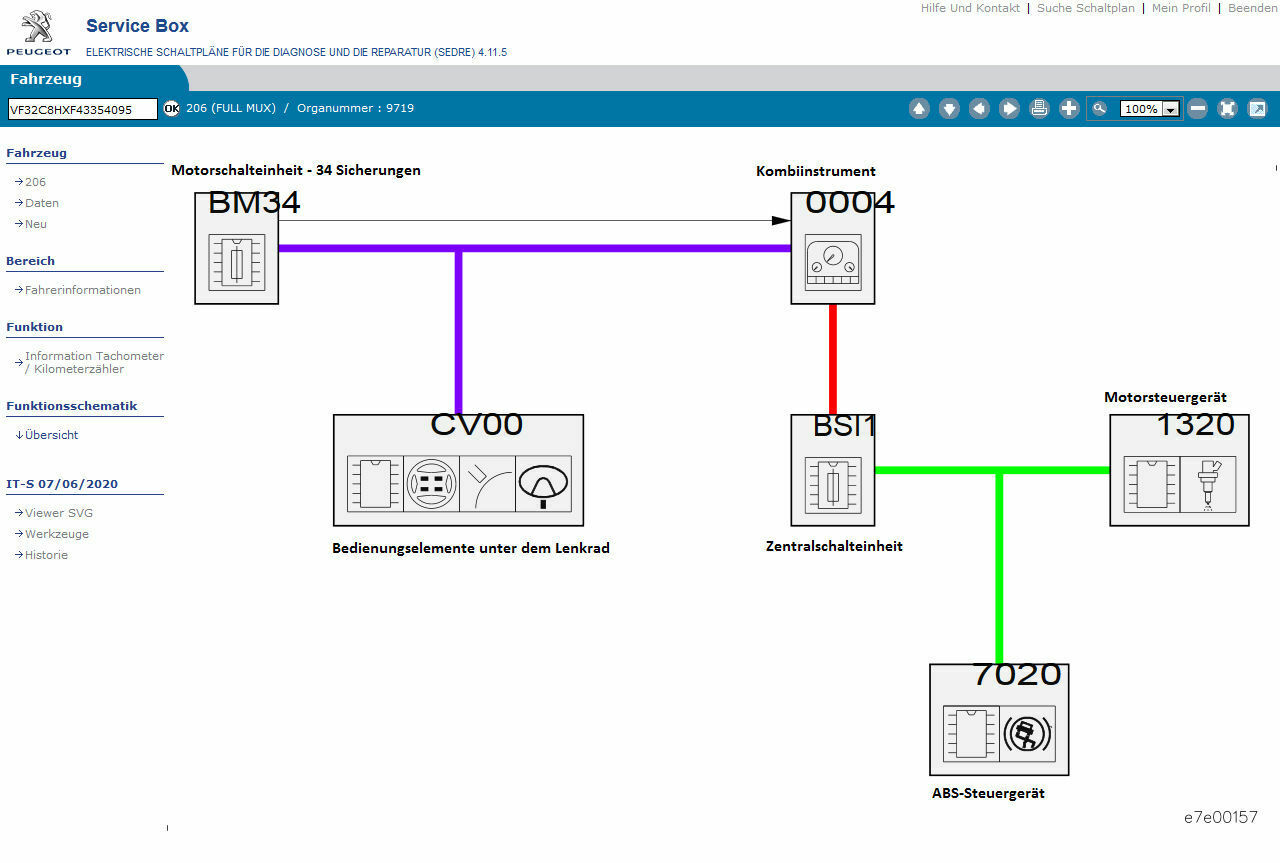
Task: Open the Fahrerinformationen link
Action: [82, 290]
